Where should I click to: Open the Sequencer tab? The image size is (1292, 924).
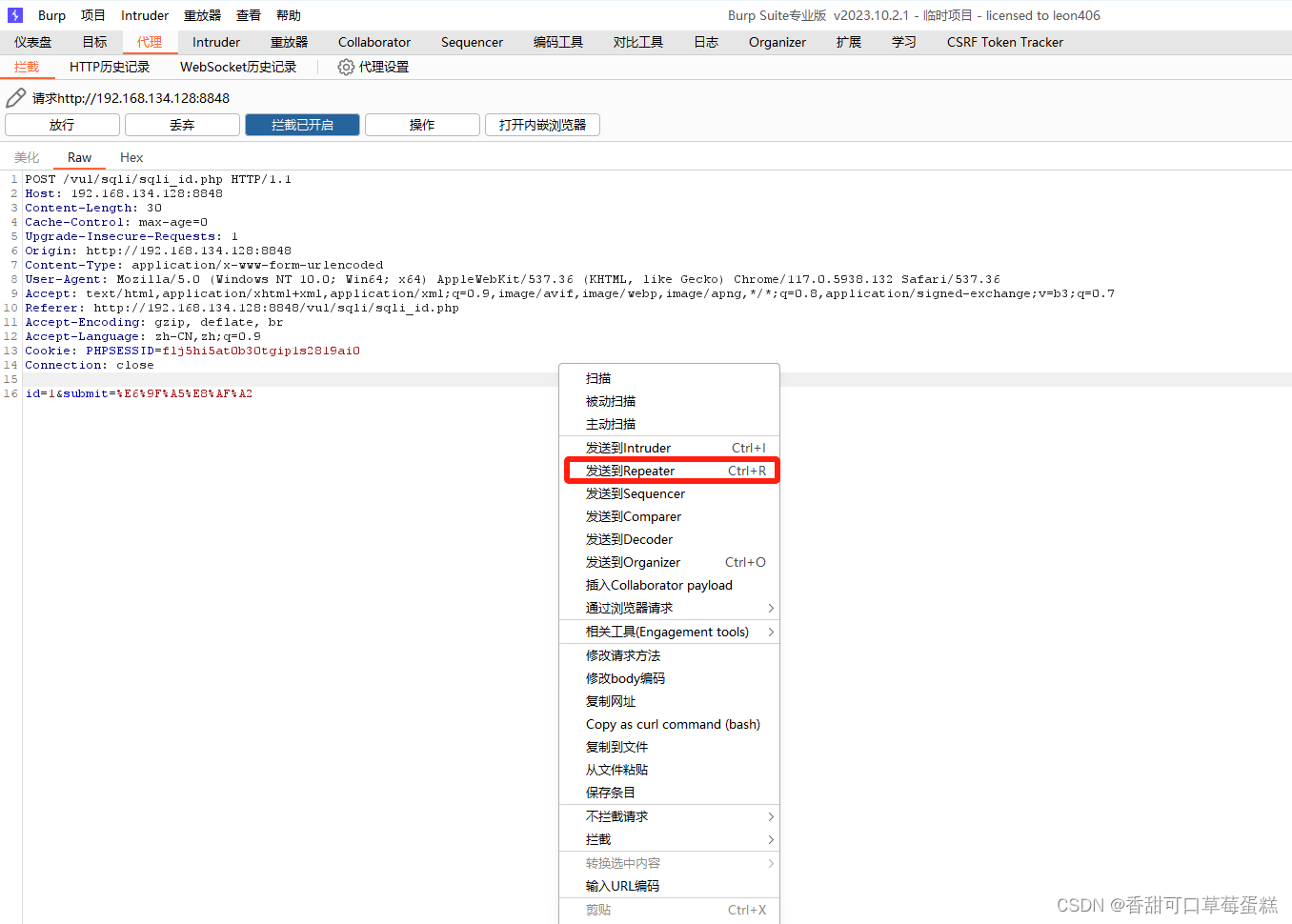472,42
